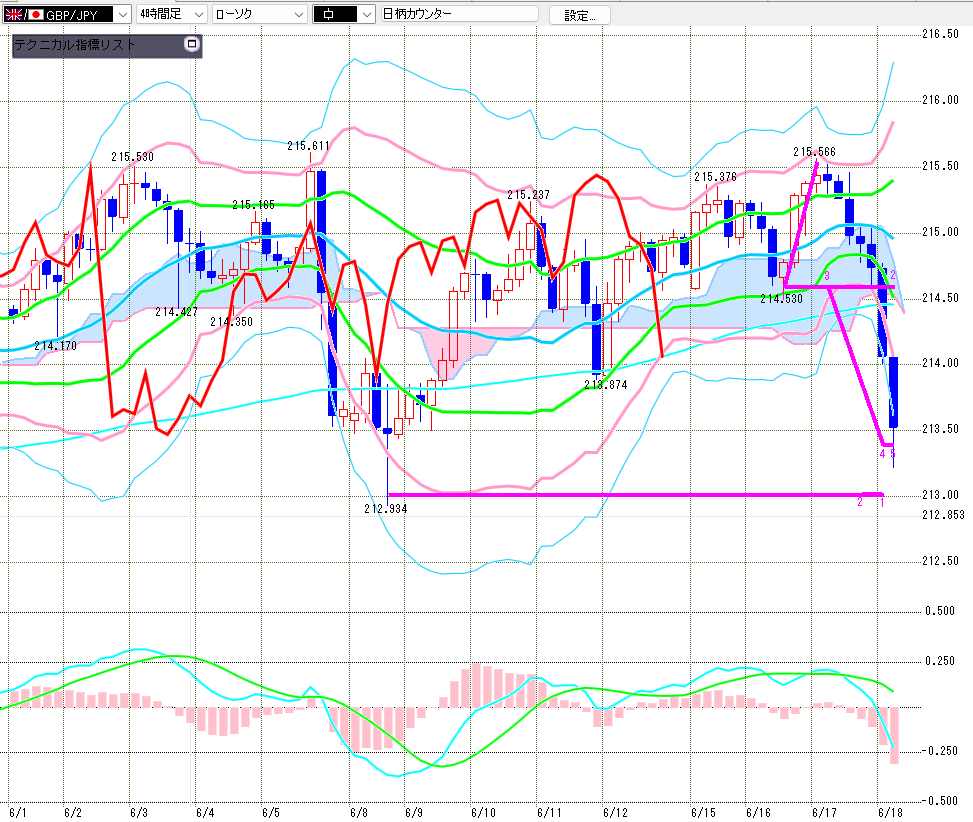This screenshot has width=973, height=822.
Task: Click the 0.500 MACD axis label
Action: tap(940, 611)
